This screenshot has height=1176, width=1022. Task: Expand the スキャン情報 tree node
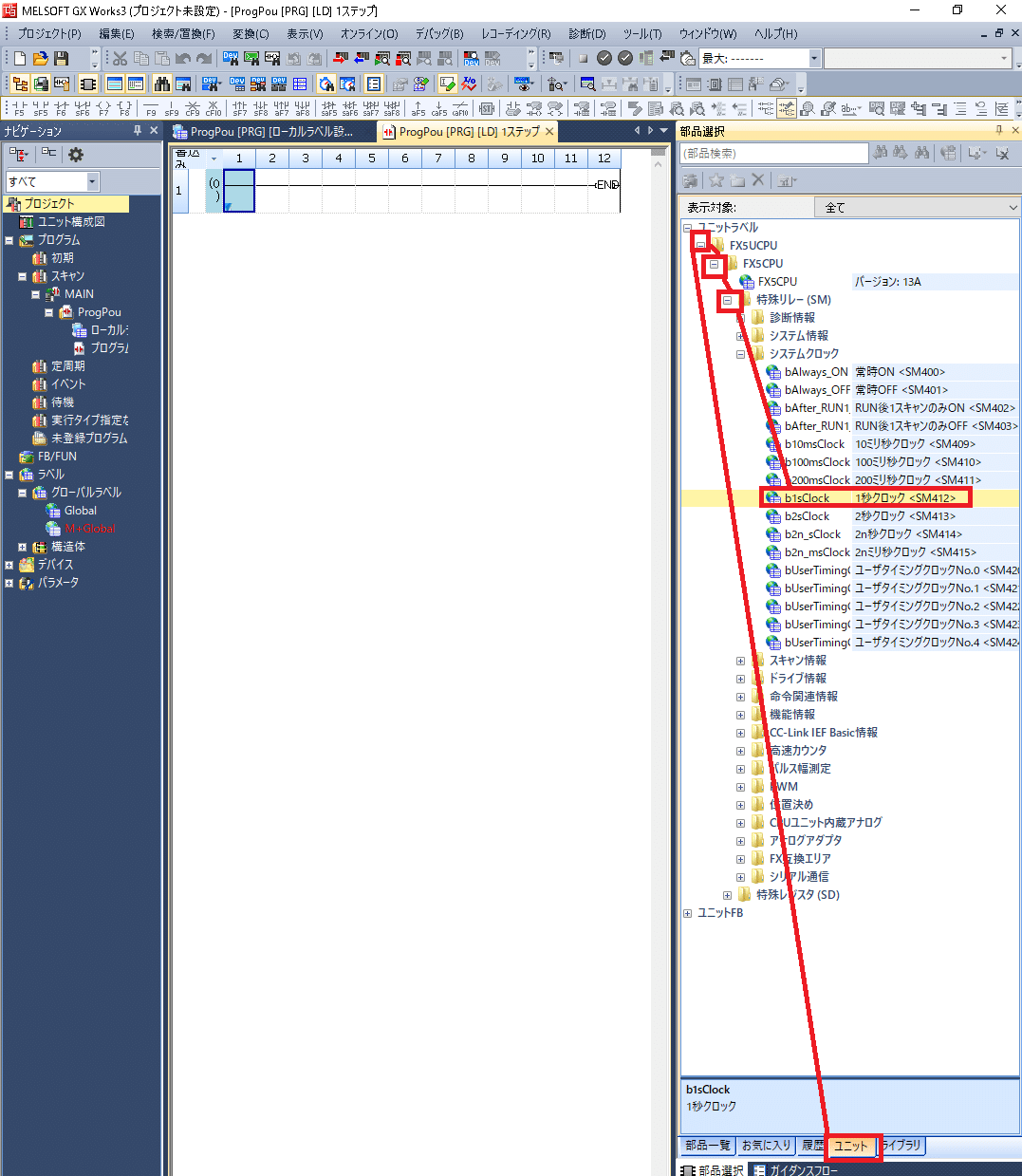click(741, 660)
